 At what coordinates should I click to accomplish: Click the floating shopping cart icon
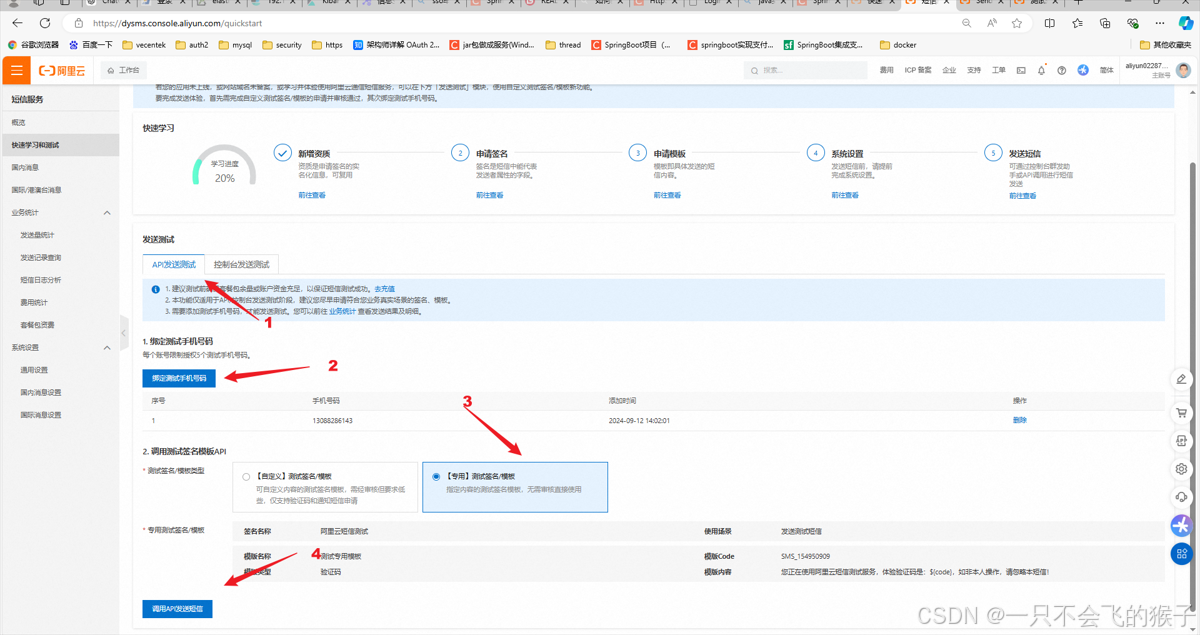[1182, 412]
